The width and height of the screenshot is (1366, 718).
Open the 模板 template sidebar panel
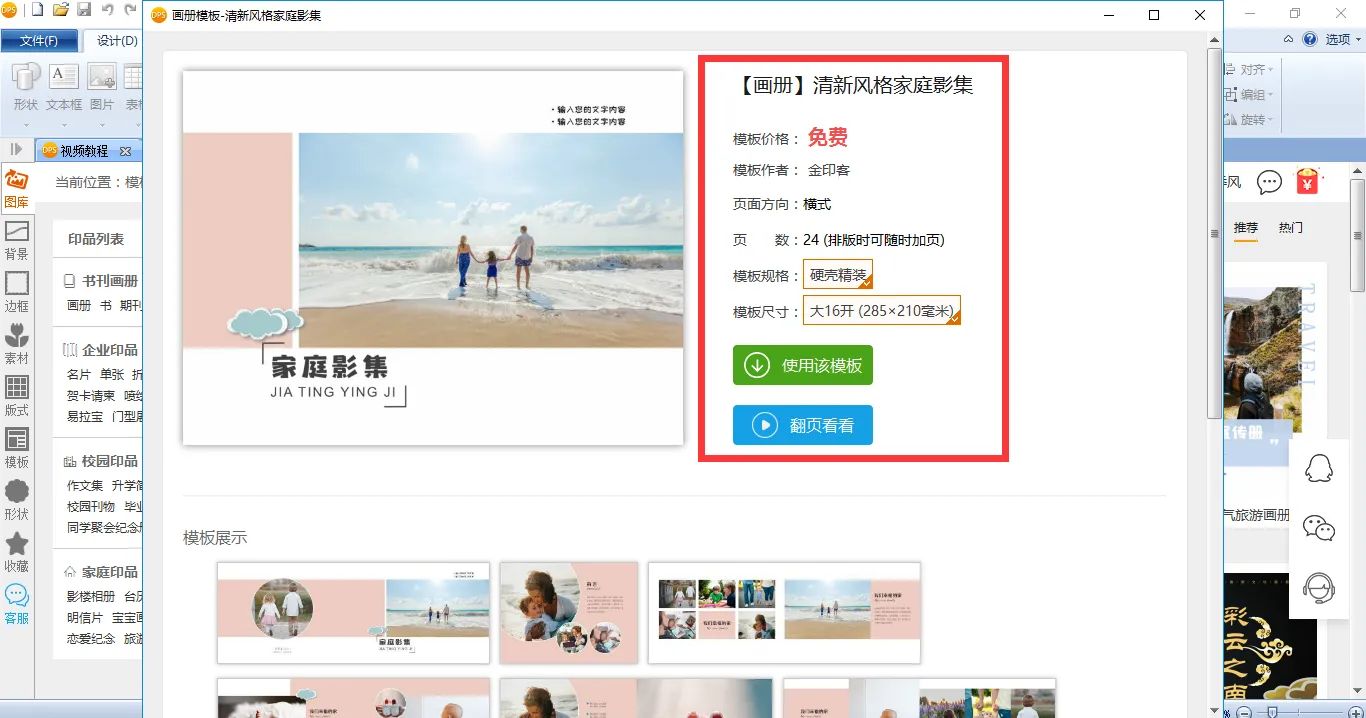[x=17, y=449]
